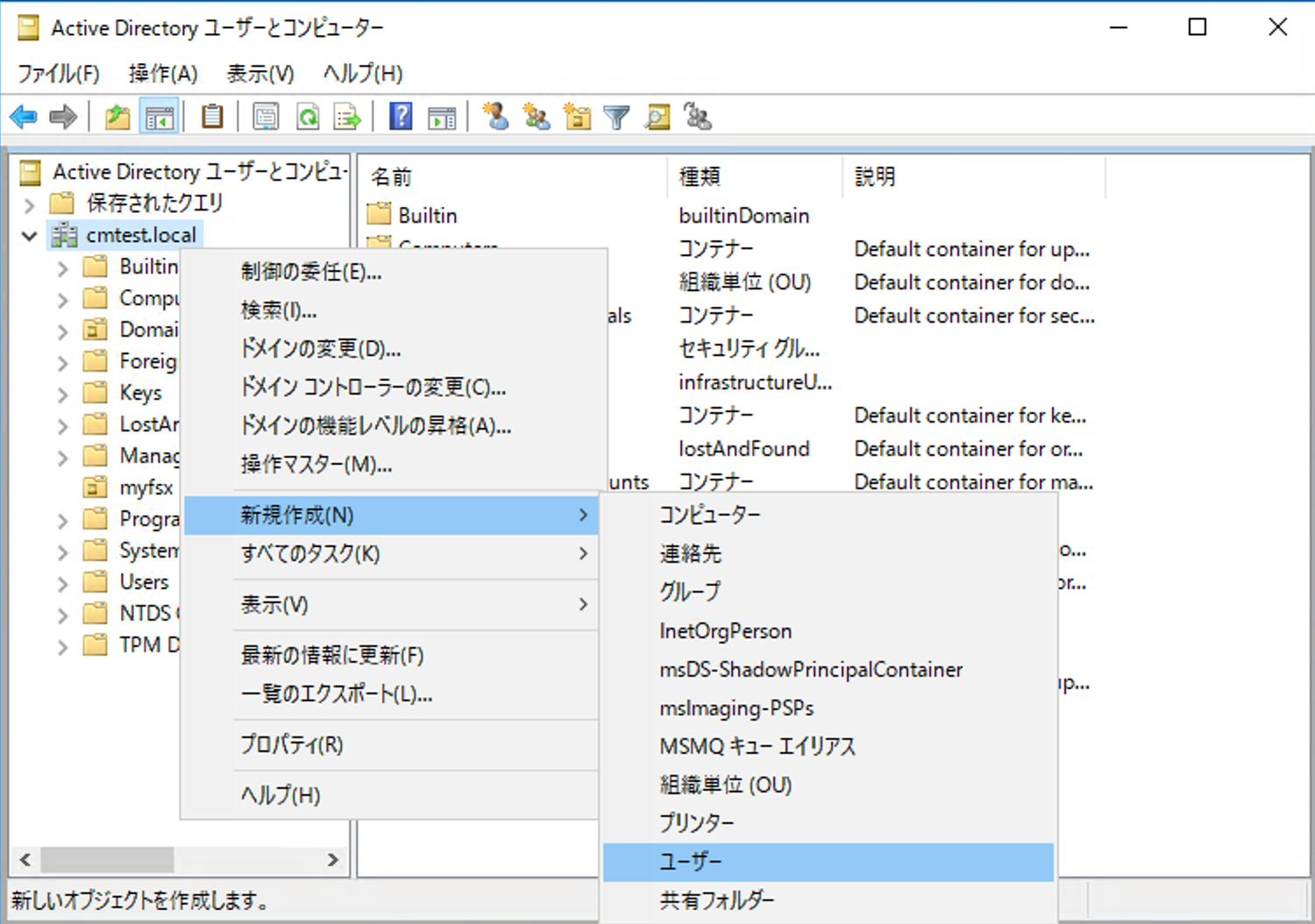The height and width of the screenshot is (924, 1315).
Task: Click the Back arrow toolbar icon
Action: (24, 117)
